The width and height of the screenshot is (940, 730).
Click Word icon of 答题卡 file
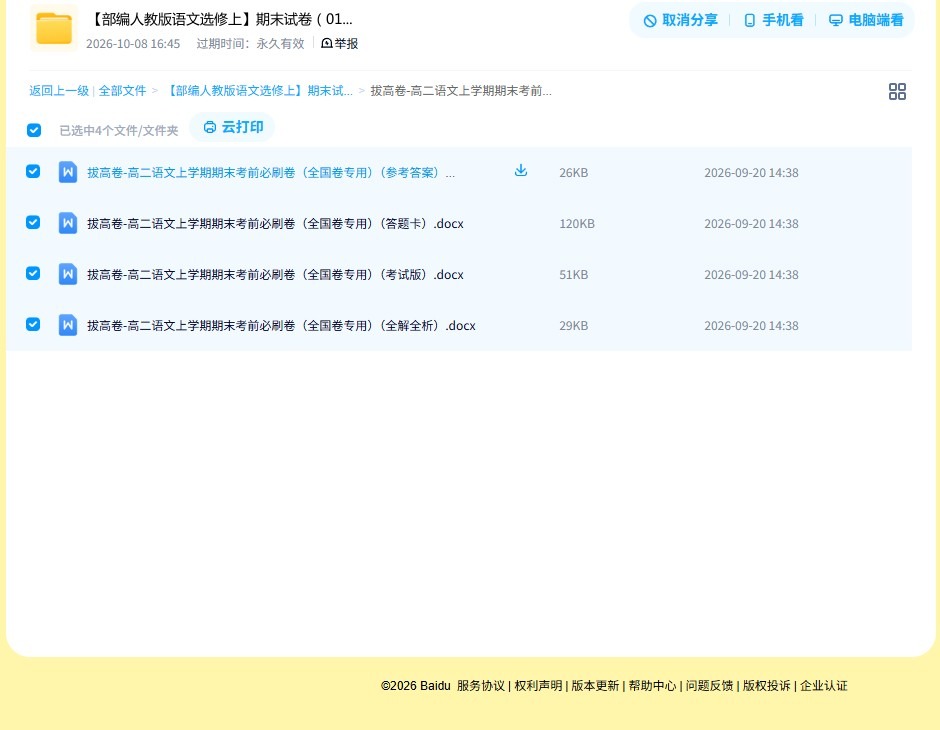[x=68, y=224]
